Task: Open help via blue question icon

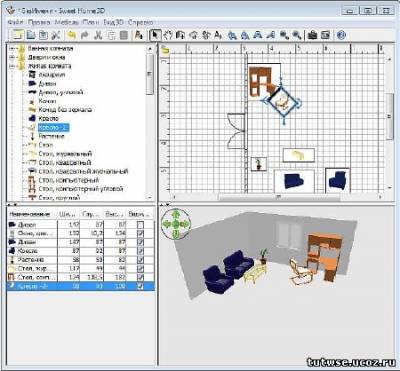Action: 341,35
